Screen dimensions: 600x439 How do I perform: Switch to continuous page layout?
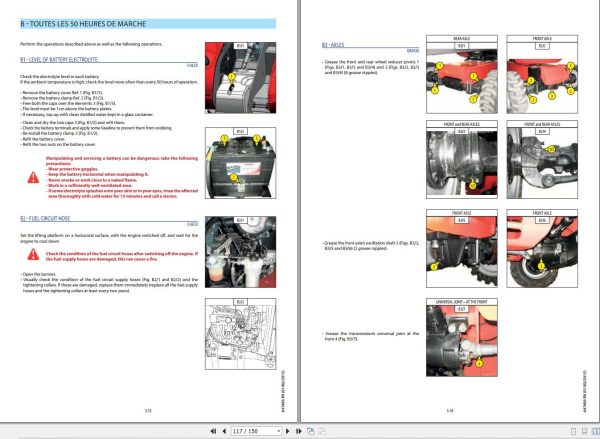(x=584, y=431)
